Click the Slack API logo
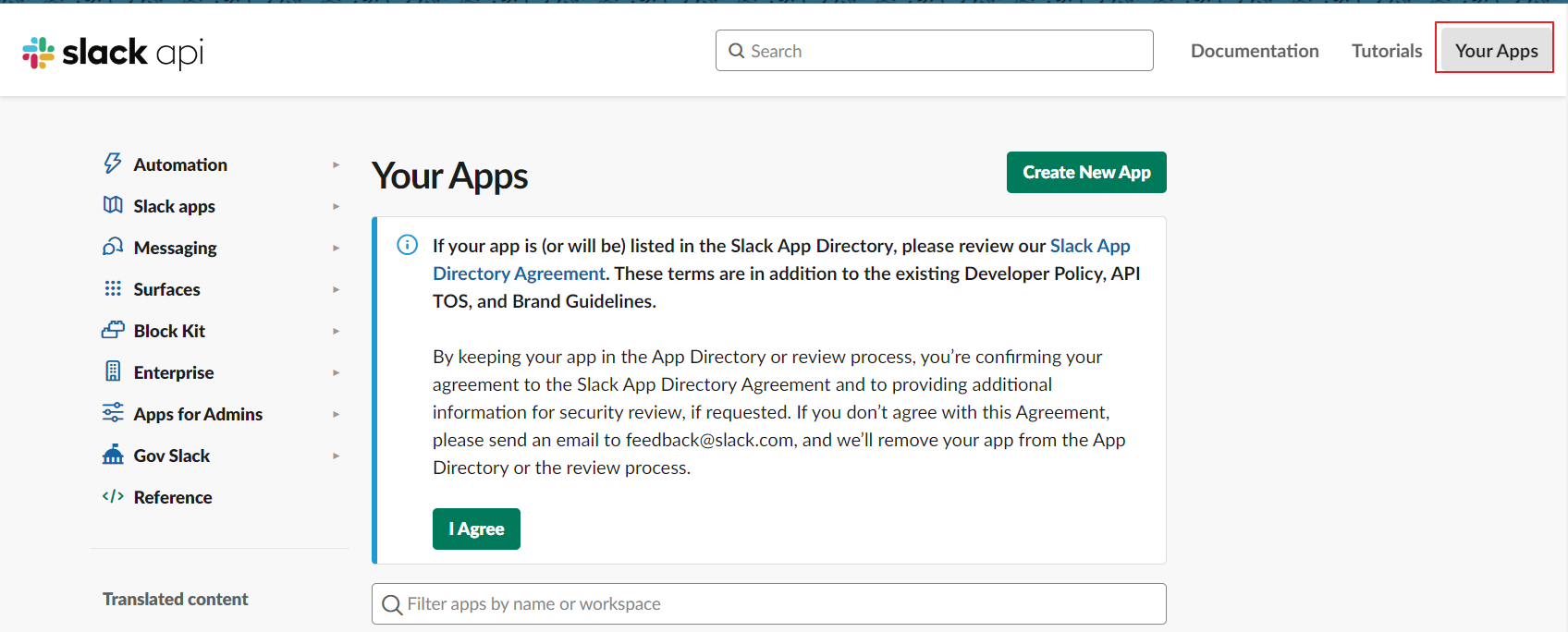 pos(113,53)
